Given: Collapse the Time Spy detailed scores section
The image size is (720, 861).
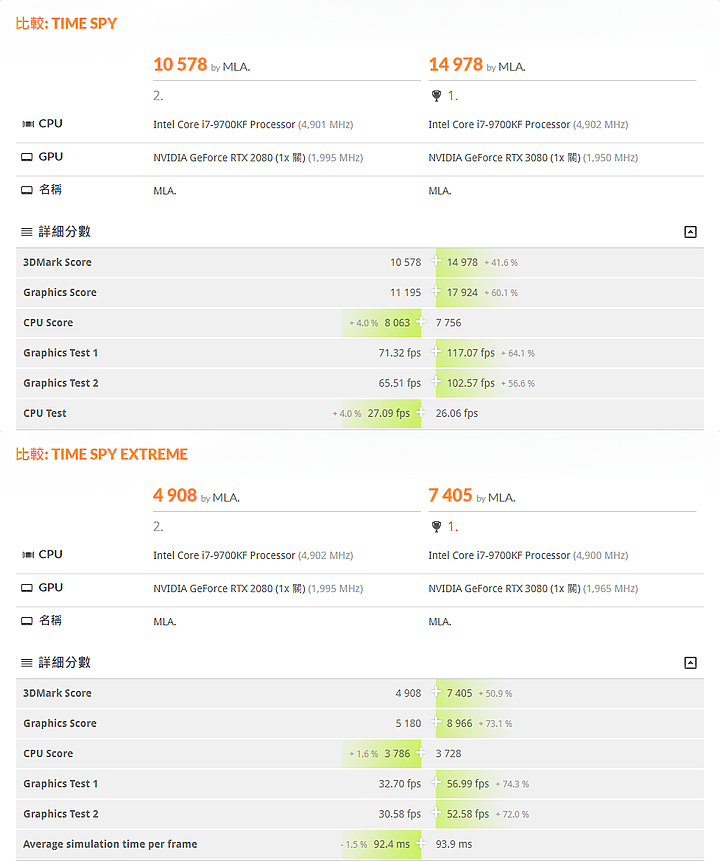Looking at the screenshot, I should click(x=690, y=232).
